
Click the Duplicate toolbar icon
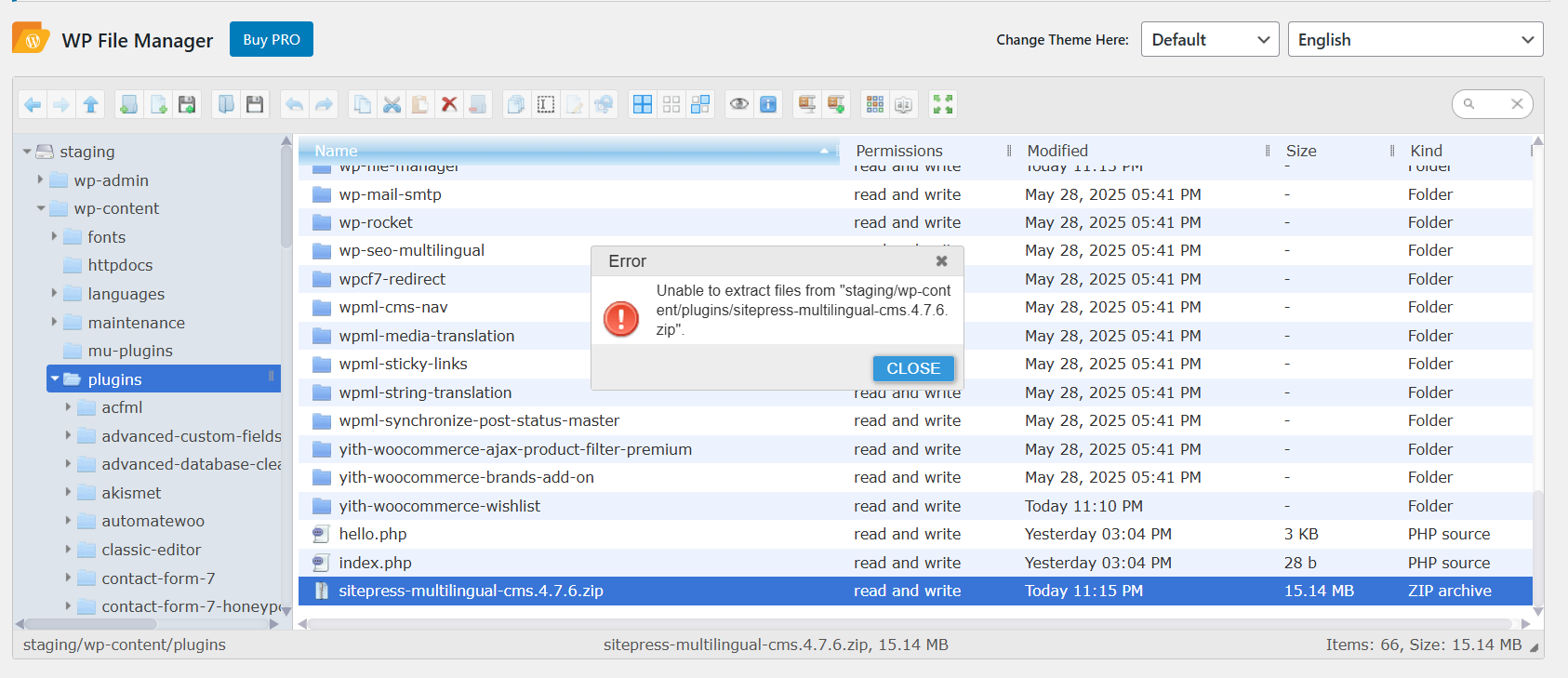coord(516,104)
